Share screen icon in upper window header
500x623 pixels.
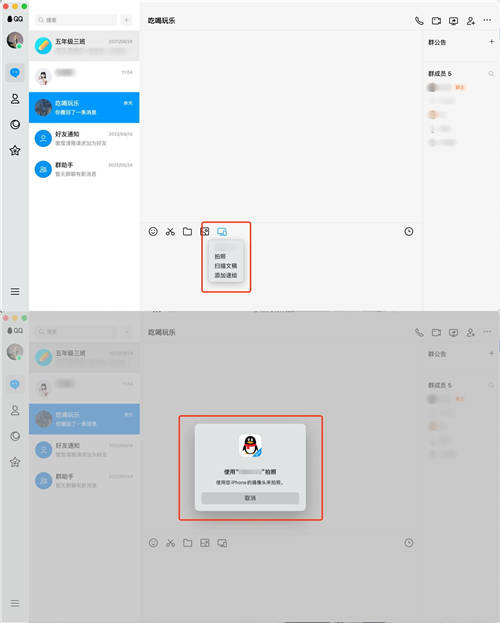click(453, 21)
